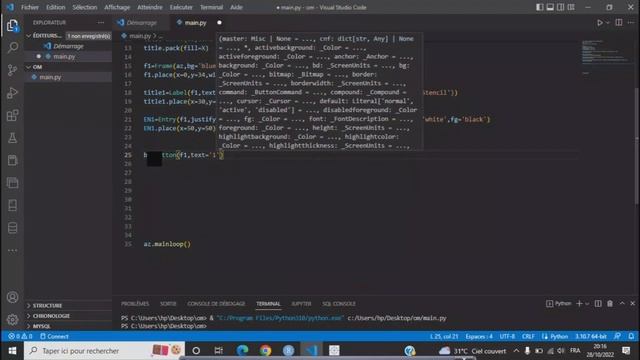Show additional views via ellipsis in activity bar
The height and width of the screenshot is (360, 640).
pos(12,250)
